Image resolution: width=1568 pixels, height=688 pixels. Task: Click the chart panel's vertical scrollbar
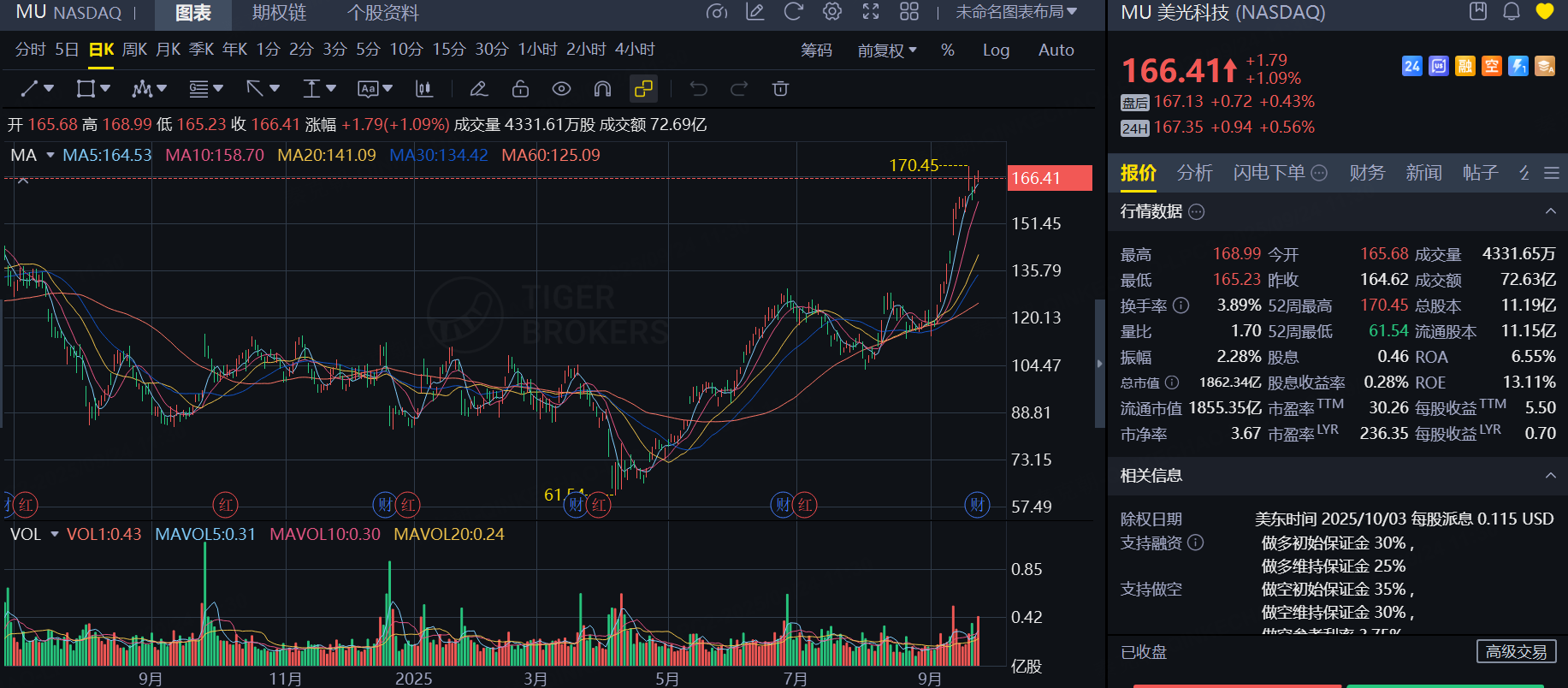point(1100,364)
